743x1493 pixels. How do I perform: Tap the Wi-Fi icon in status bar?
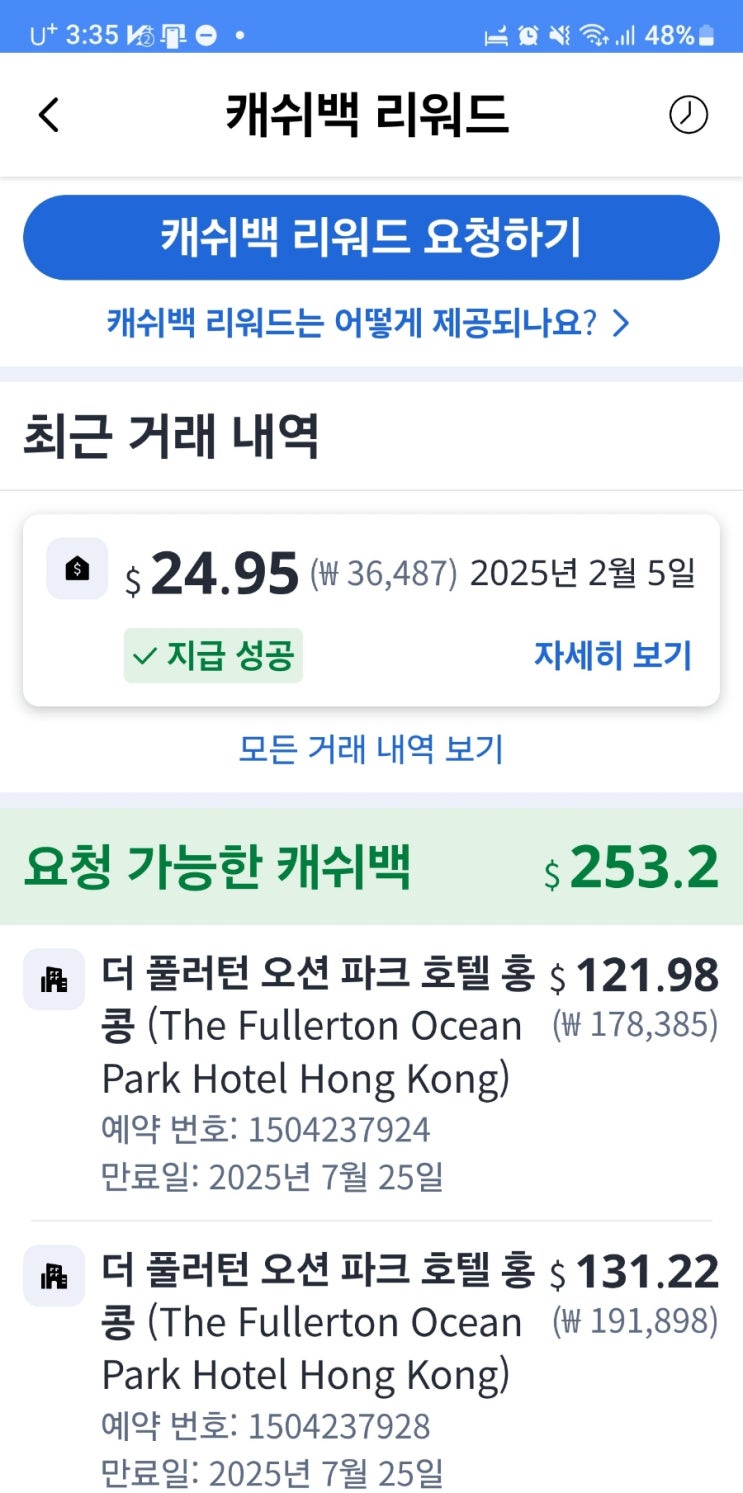[594, 36]
